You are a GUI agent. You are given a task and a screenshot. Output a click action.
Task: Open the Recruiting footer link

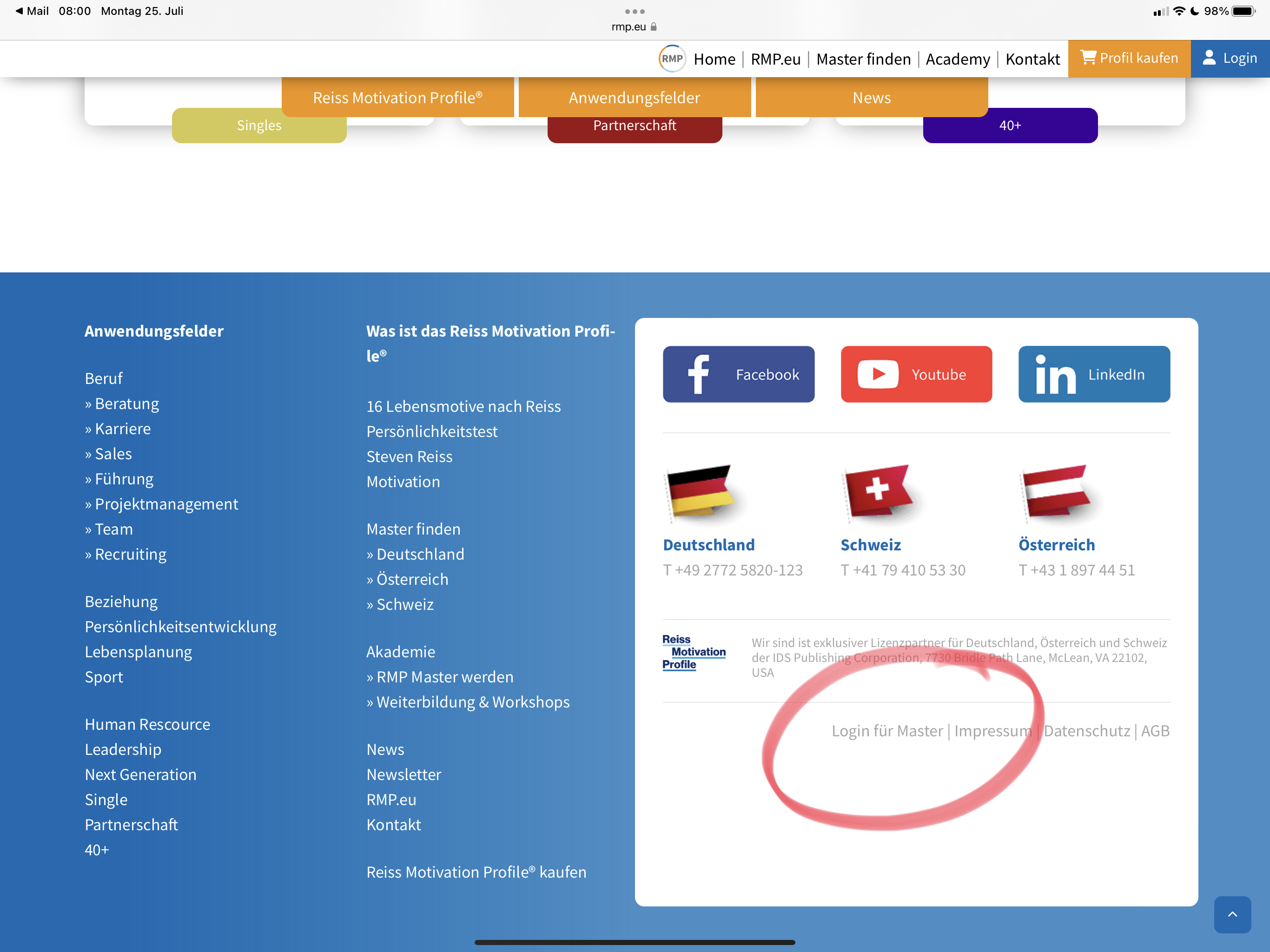point(126,554)
